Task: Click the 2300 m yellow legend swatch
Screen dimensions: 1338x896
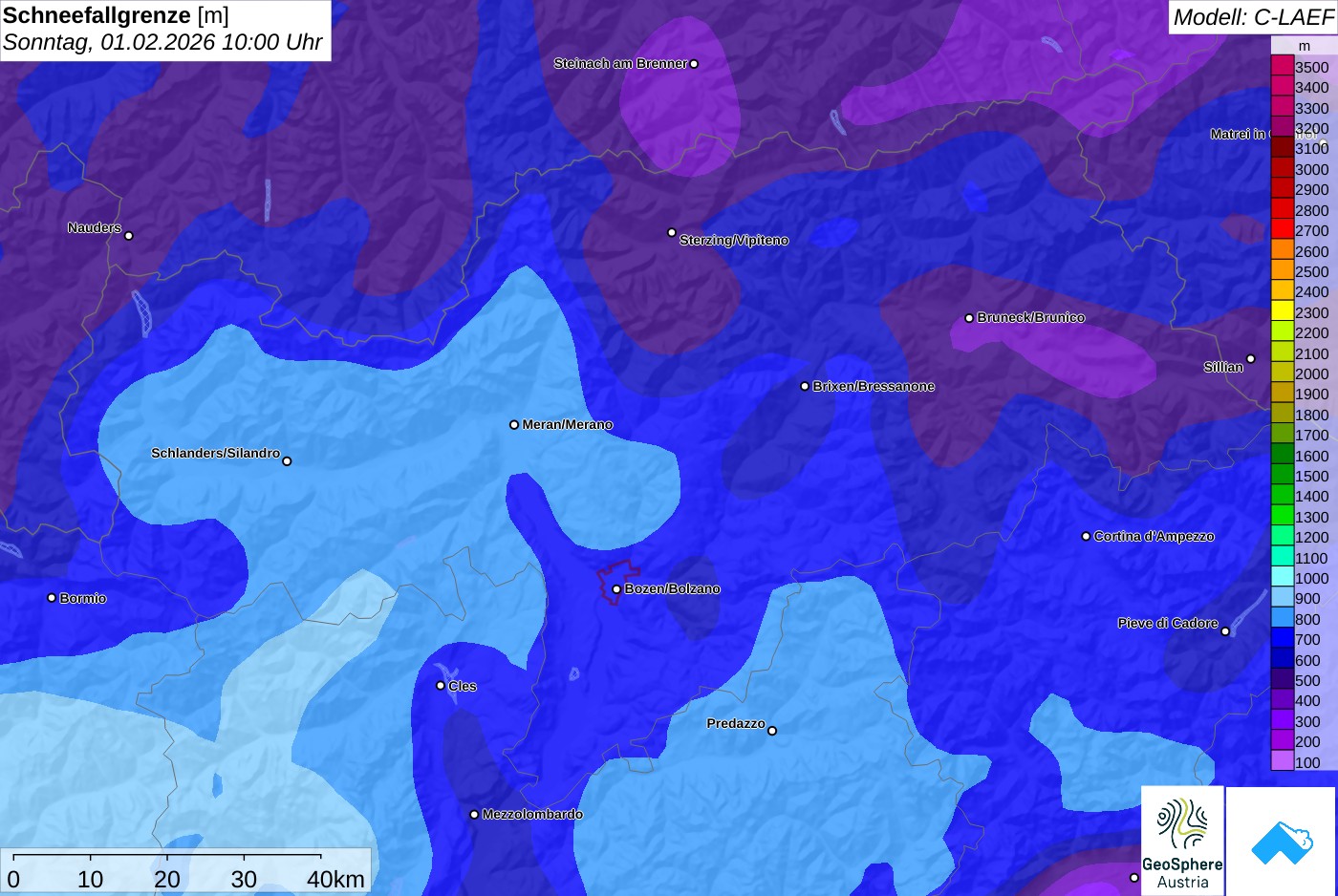Action: [1283, 311]
